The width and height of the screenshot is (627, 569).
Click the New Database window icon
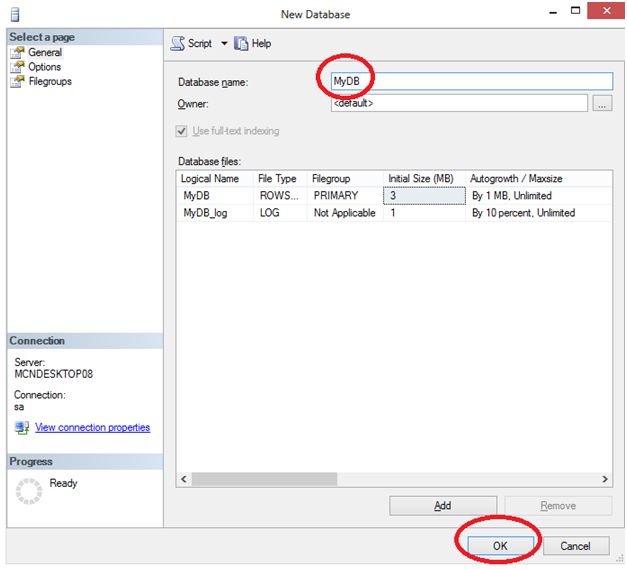pos(15,15)
